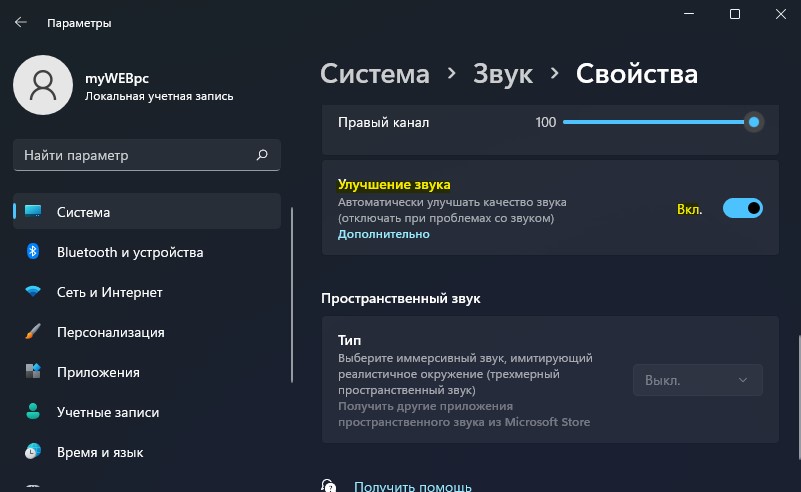The height and width of the screenshot is (492, 801).
Task: Click the Время и язык clock icon
Action: pyautogui.click(x=33, y=452)
